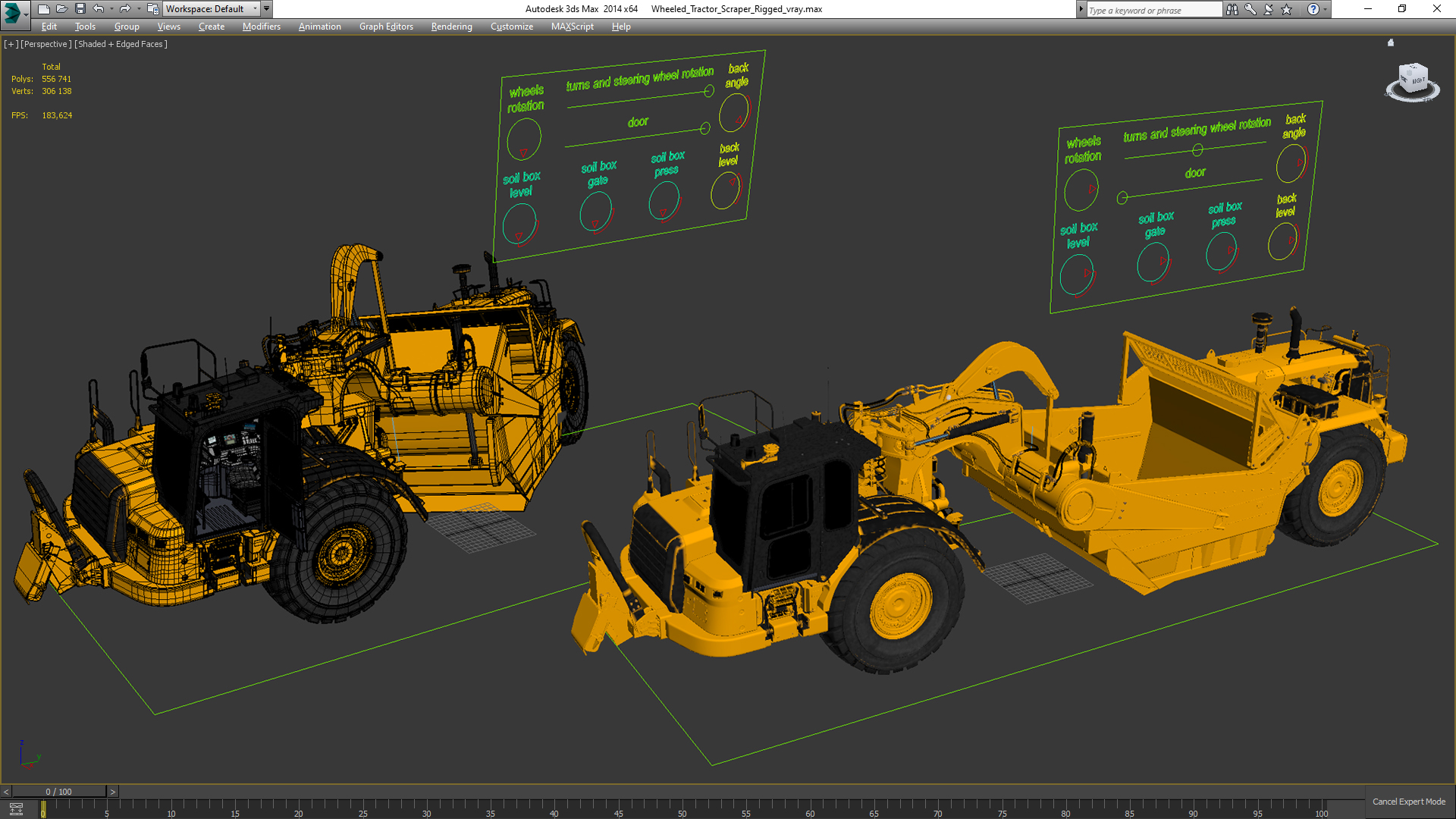Screen dimensions: 1456x819
Task: Click the right panel's back level dial
Action: (1283, 241)
